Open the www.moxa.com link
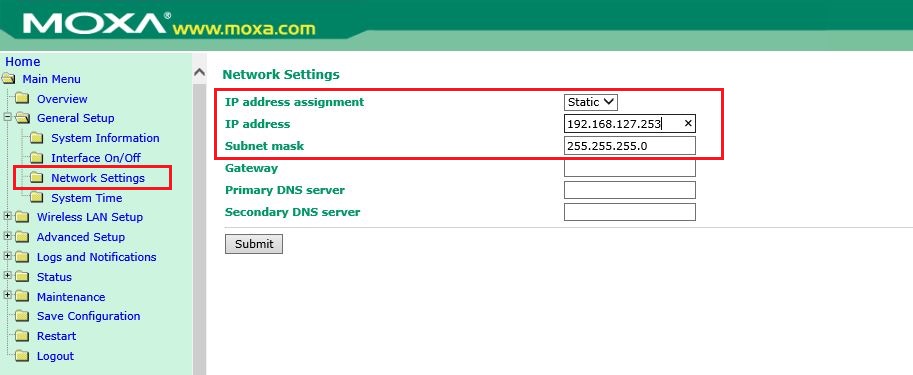913x375 pixels. tap(243, 29)
